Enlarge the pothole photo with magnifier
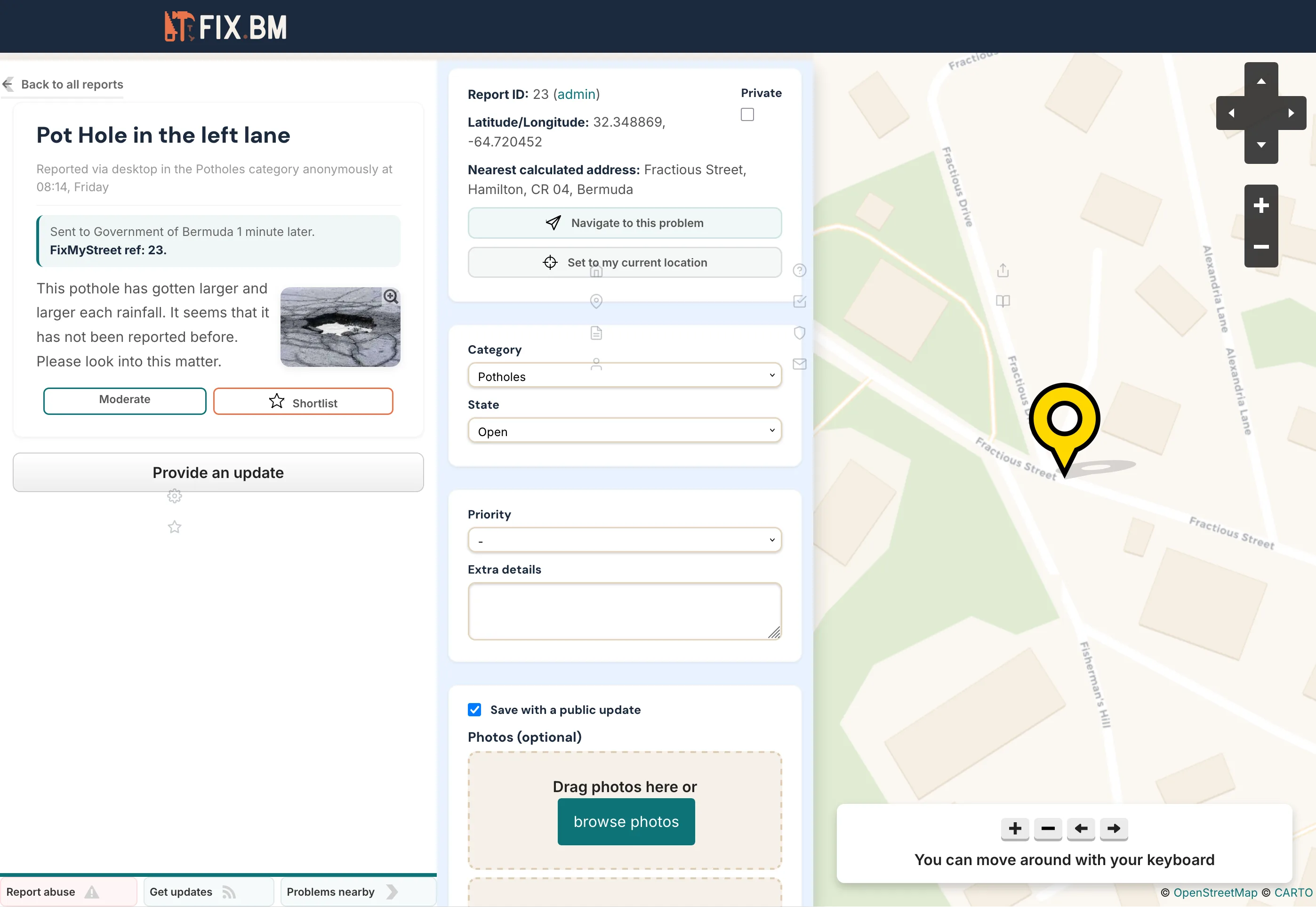This screenshot has height=907, width=1316. click(390, 296)
